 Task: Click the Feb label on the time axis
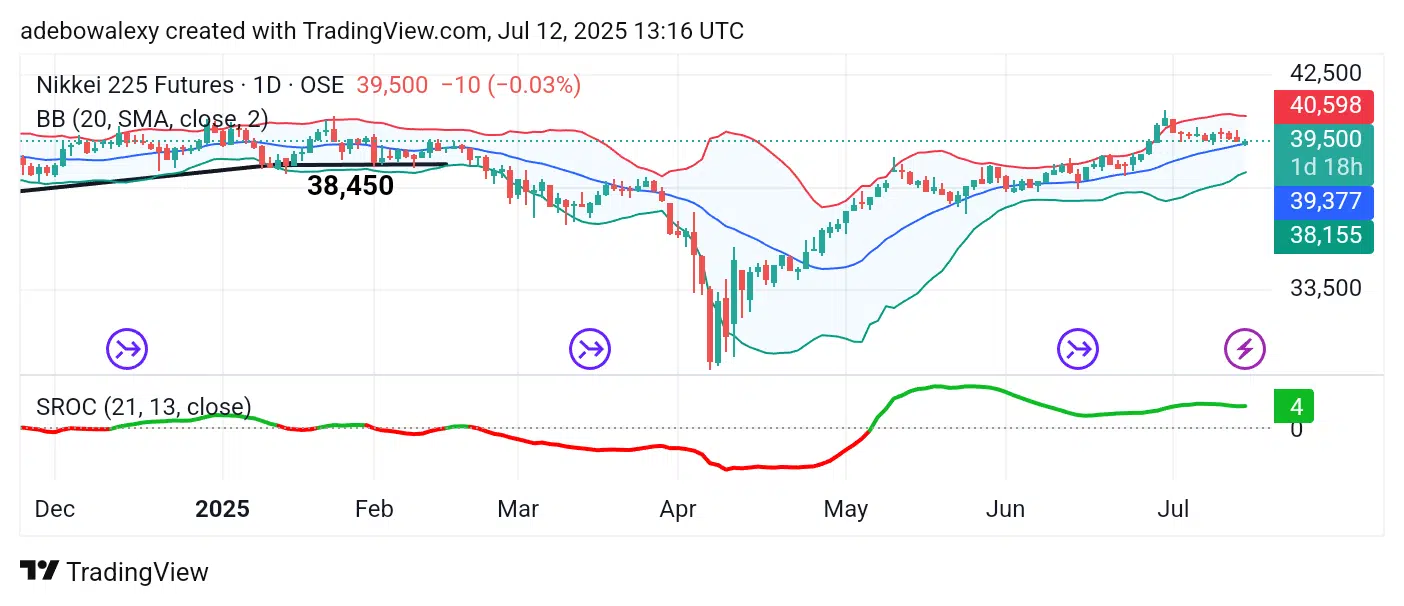point(374,509)
